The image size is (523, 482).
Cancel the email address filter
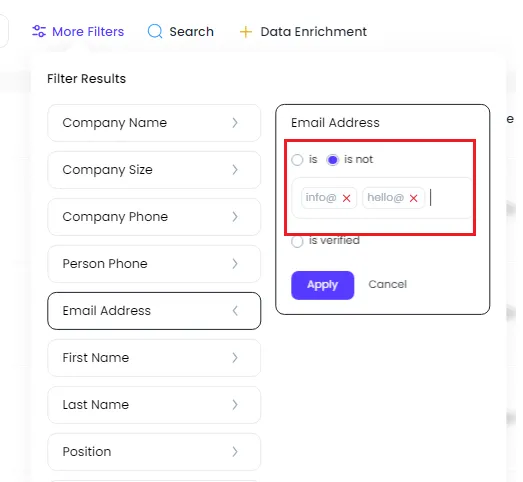pos(388,285)
